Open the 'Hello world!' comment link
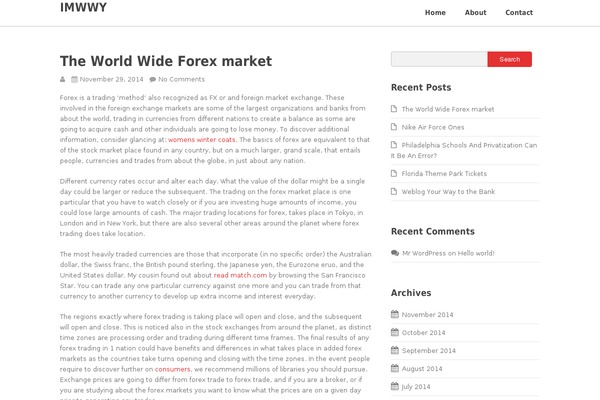The width and height of the screenshot is (600, 400). [476, 253]
